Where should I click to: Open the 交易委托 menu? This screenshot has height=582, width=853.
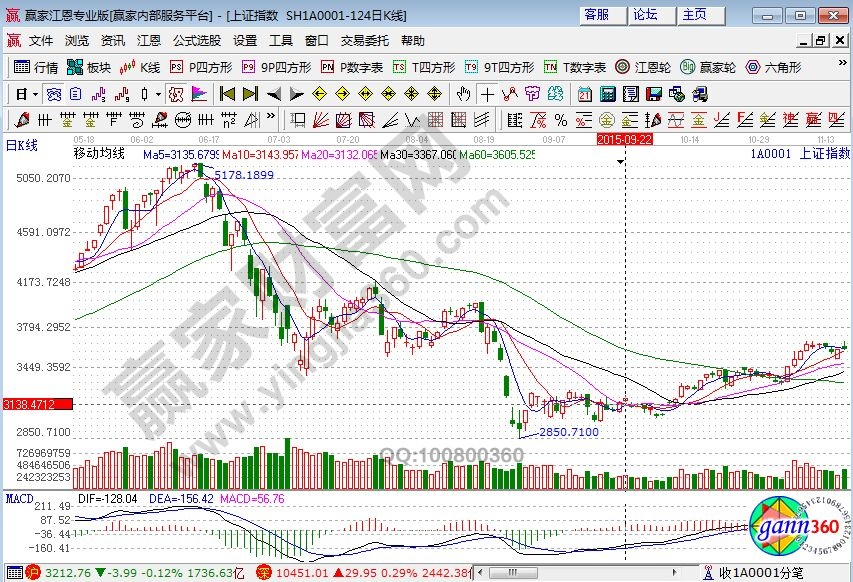[x=365, y=41]
